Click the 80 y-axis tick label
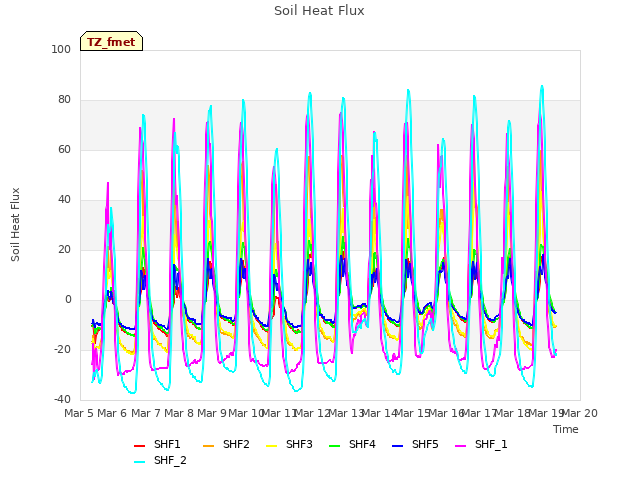 [x=64, y=100]
